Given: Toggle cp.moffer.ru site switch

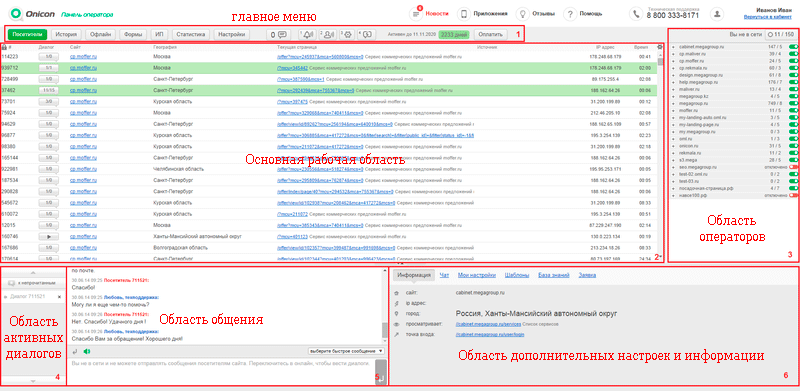Looking at the screenshot, I should pyautogui.click(x=793, y=61).
